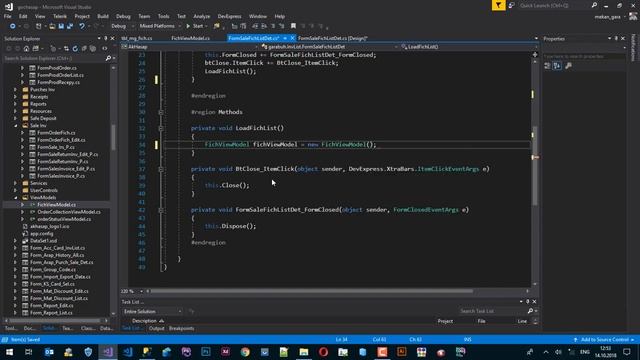Expand the FormOrderFich.cs node

[22, 133]
